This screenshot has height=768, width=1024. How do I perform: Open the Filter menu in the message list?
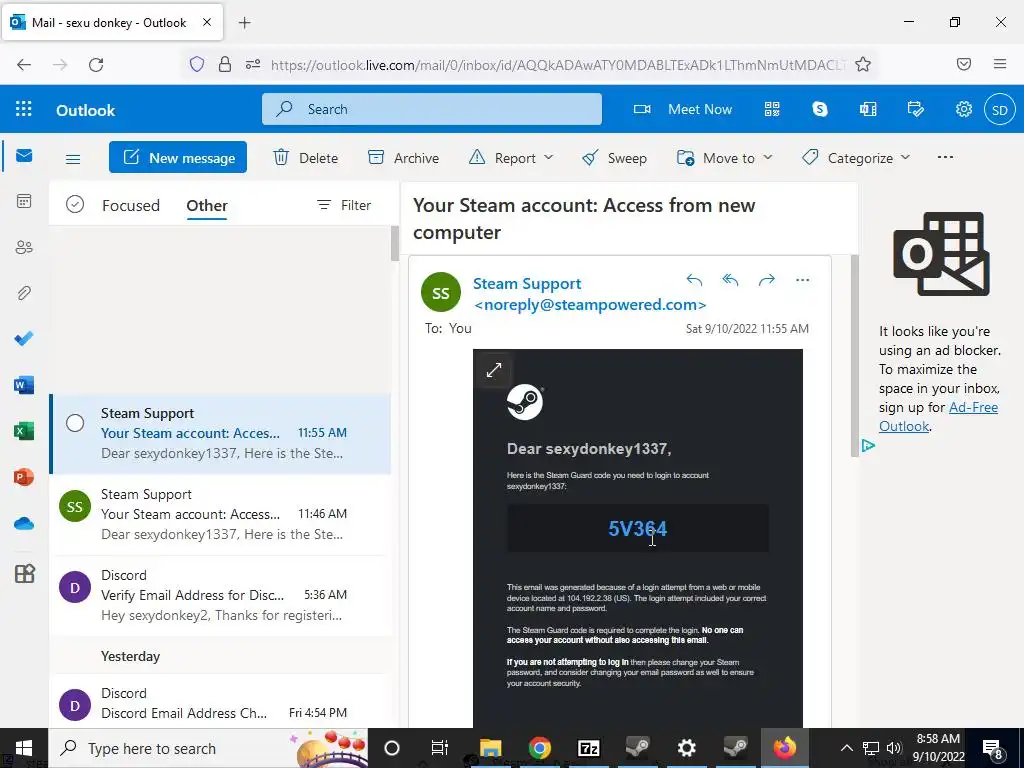[x=344, y=205]
